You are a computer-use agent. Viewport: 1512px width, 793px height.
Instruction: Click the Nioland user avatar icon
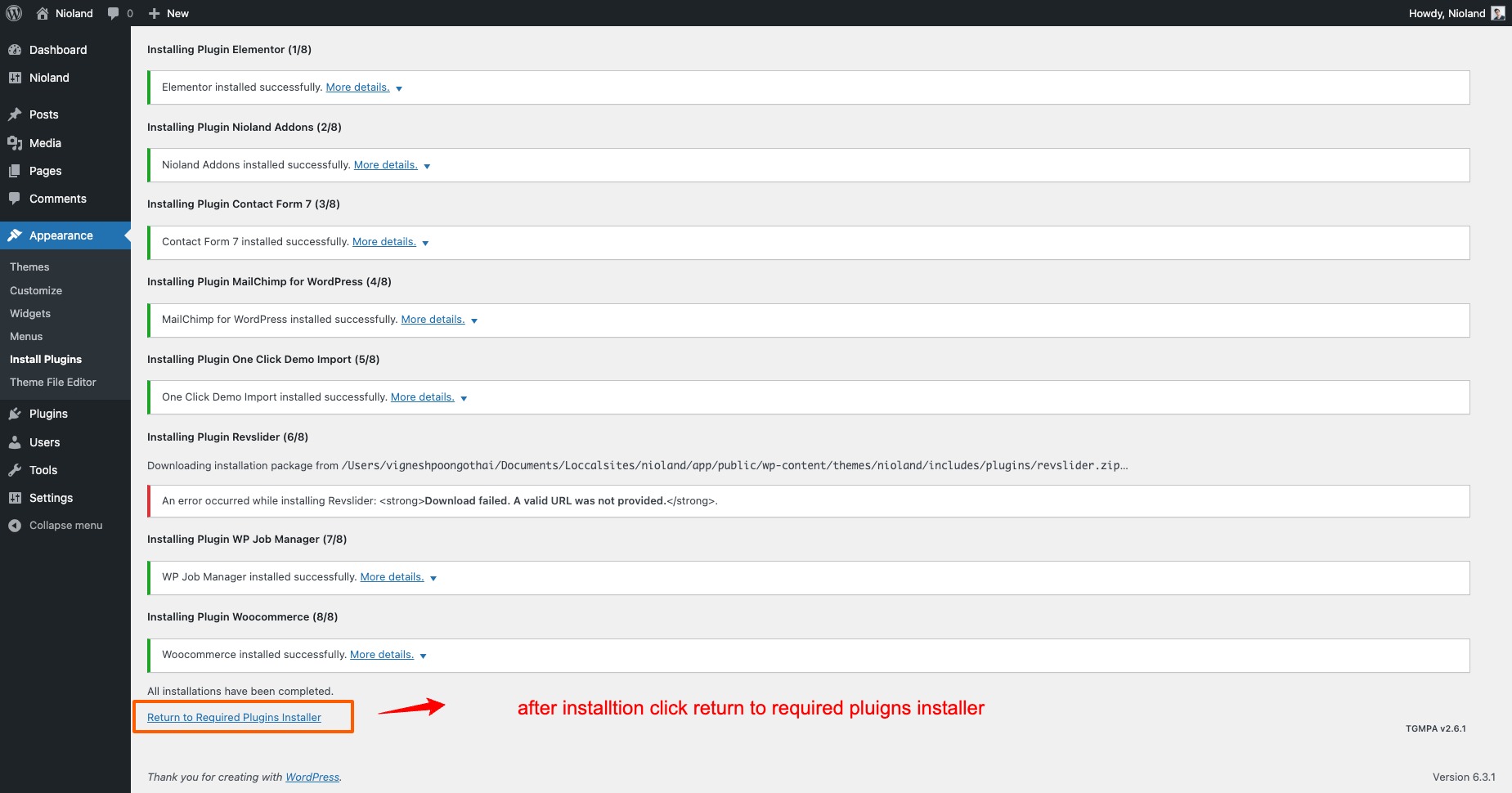[x=1497, y=13]
